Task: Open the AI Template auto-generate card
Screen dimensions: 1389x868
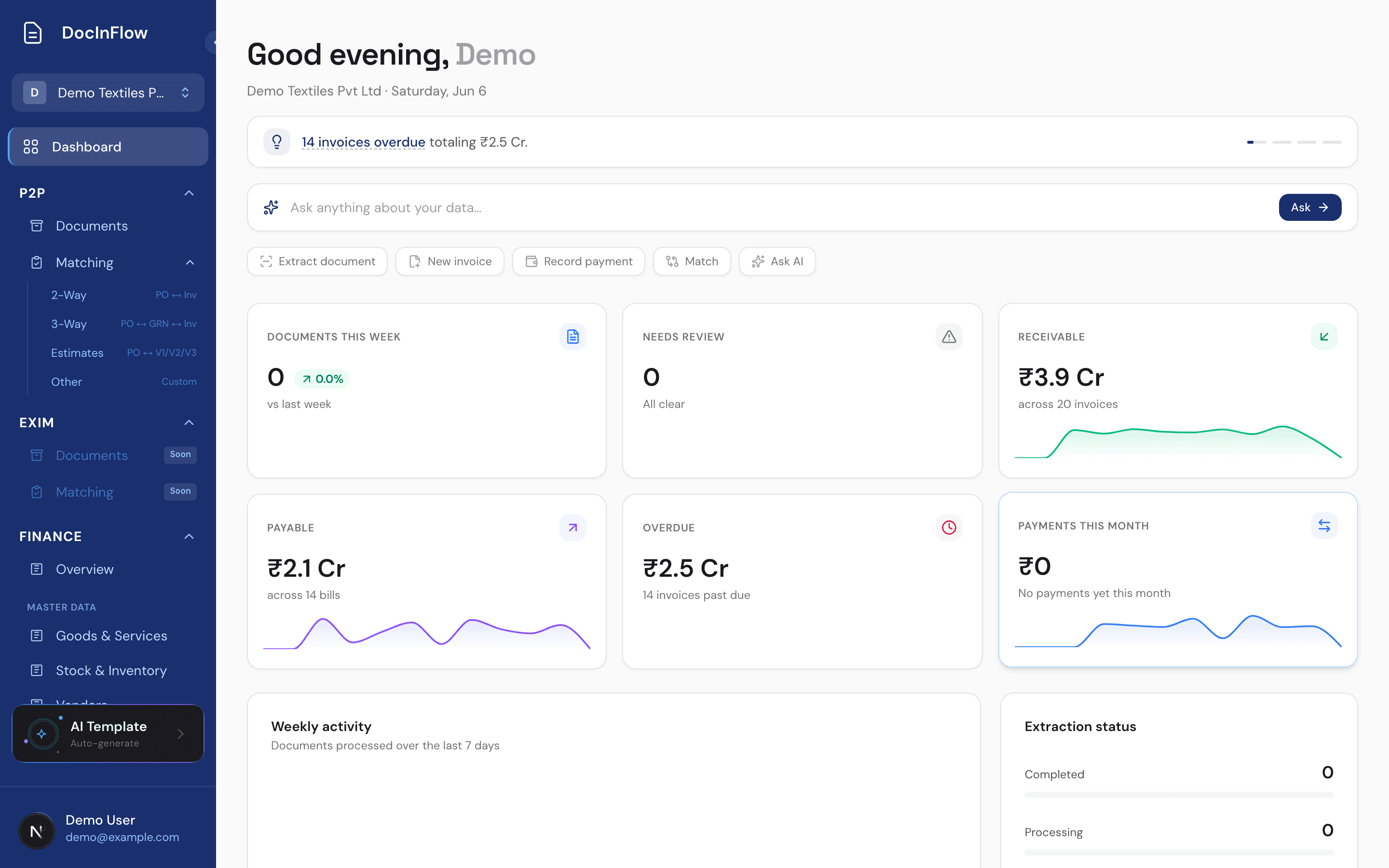Action: (x=108, y=733)
